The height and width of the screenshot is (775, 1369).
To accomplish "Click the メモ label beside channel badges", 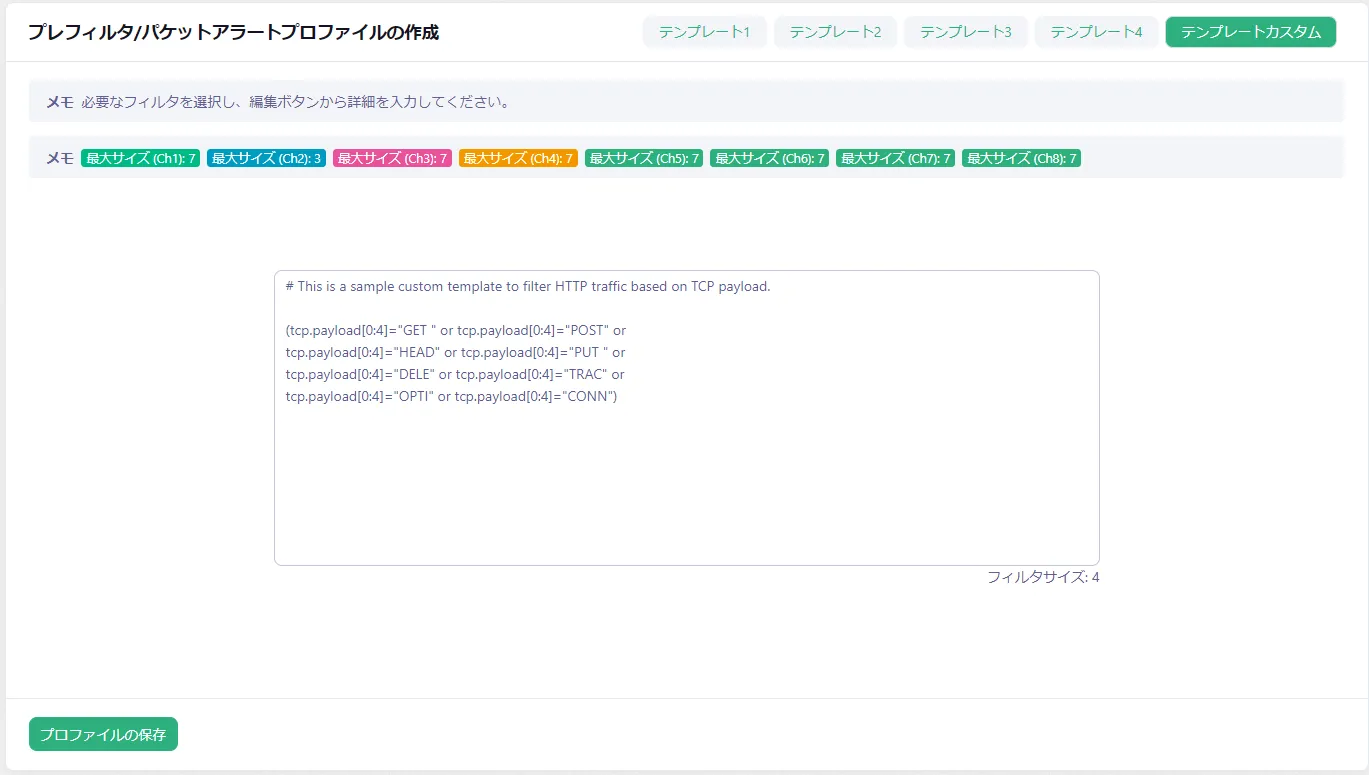I will click(x=60, y=158).
